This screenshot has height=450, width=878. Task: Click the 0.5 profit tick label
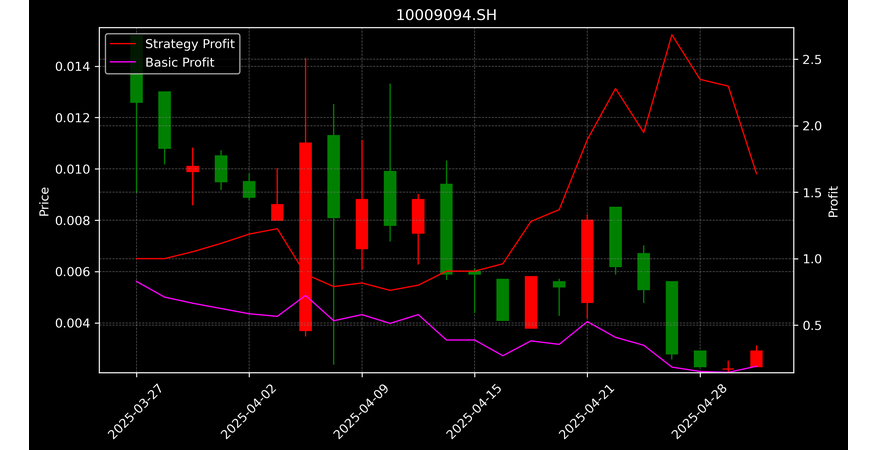(810, 325)
